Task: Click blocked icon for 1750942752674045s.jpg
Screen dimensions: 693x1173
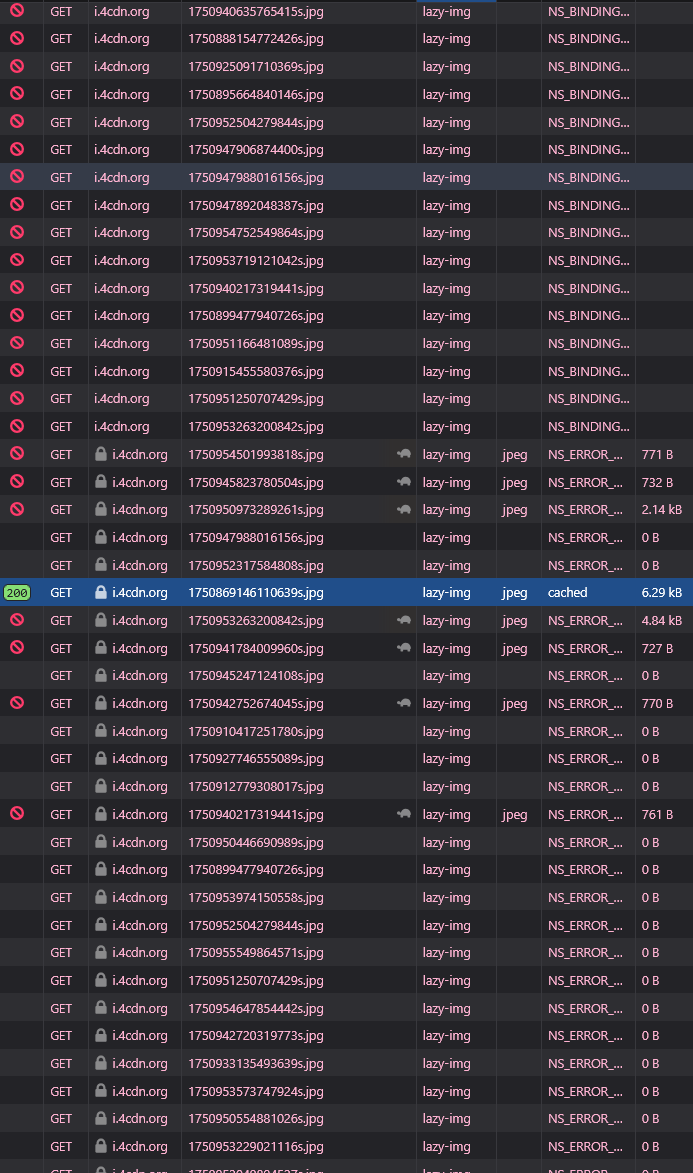Action: (16, 702)
